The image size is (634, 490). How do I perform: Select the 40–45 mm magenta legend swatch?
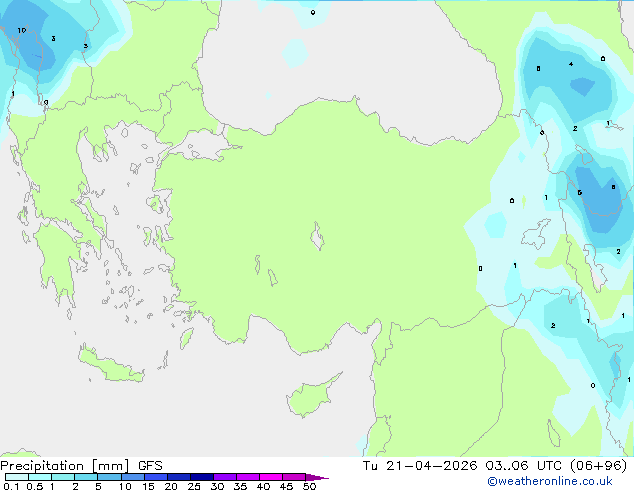pos(271,477)
